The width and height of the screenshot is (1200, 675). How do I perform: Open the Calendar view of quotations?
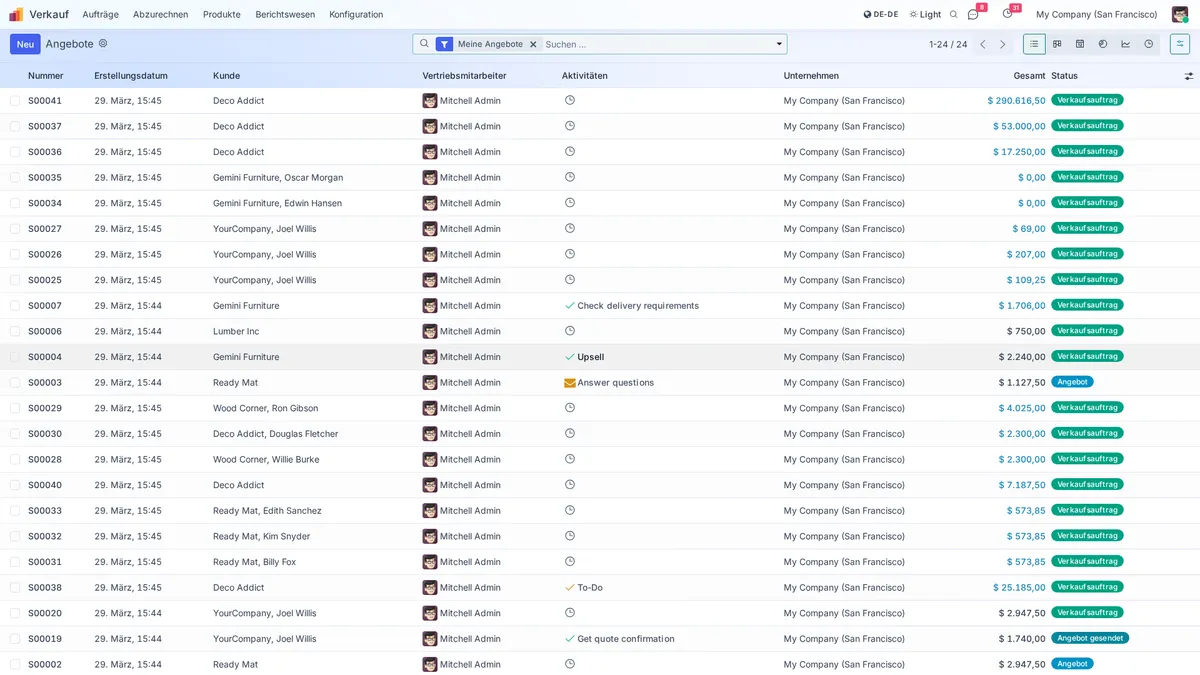[1081, 44]
